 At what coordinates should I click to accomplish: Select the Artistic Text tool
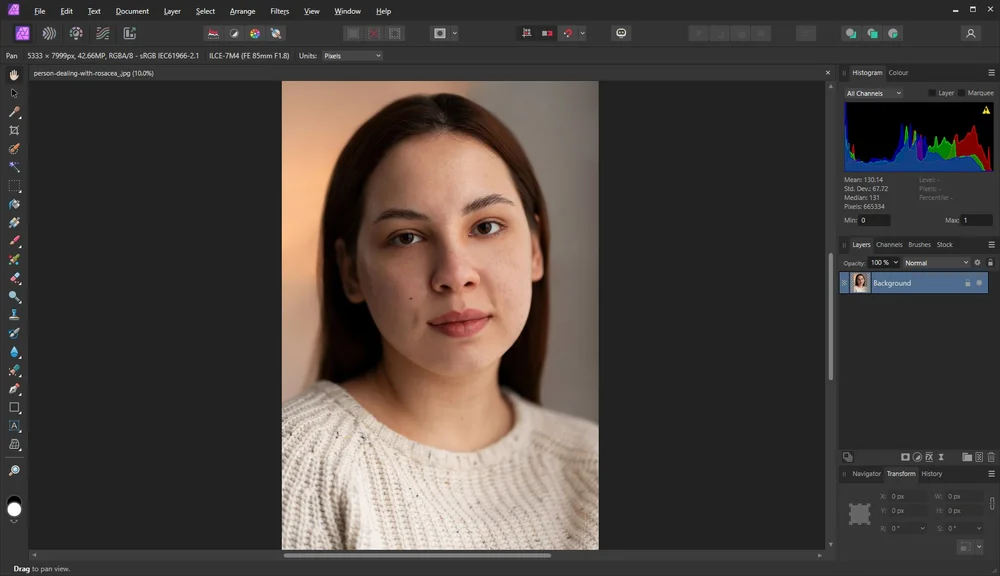[x=14, y=426]
